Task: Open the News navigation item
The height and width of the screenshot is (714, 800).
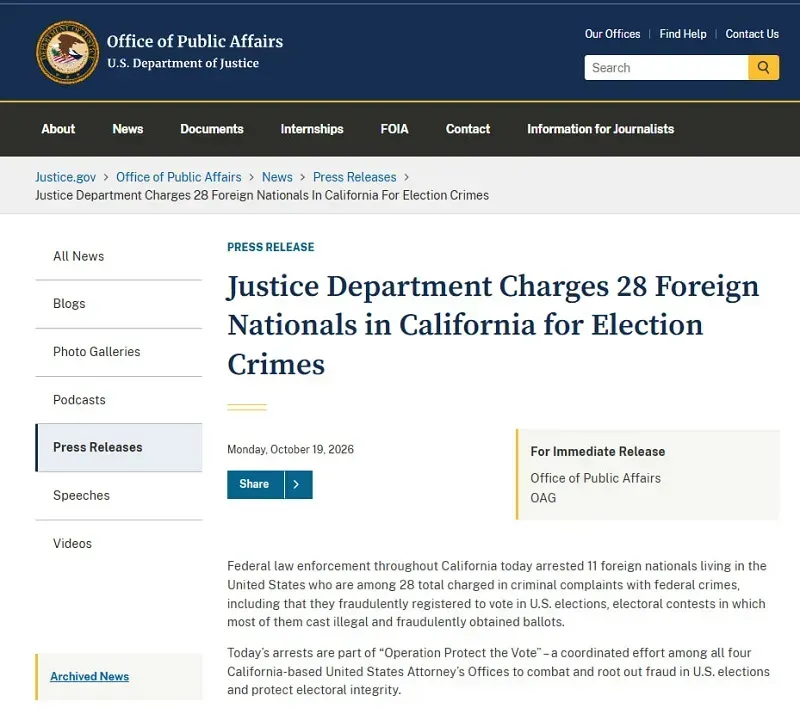Action: click(x=128, y=129)
